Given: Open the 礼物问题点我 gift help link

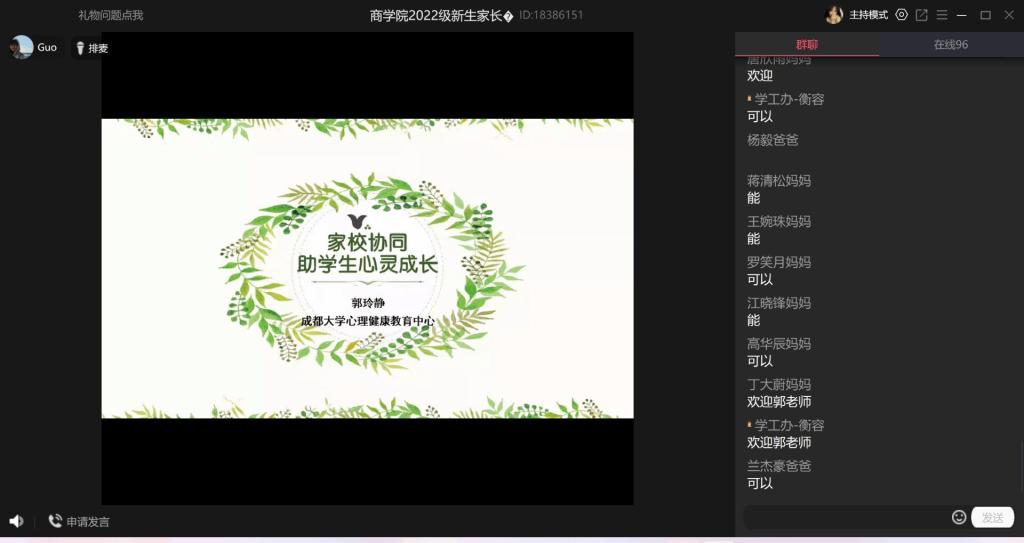Looking at the screenshot, I should (110, 15).
